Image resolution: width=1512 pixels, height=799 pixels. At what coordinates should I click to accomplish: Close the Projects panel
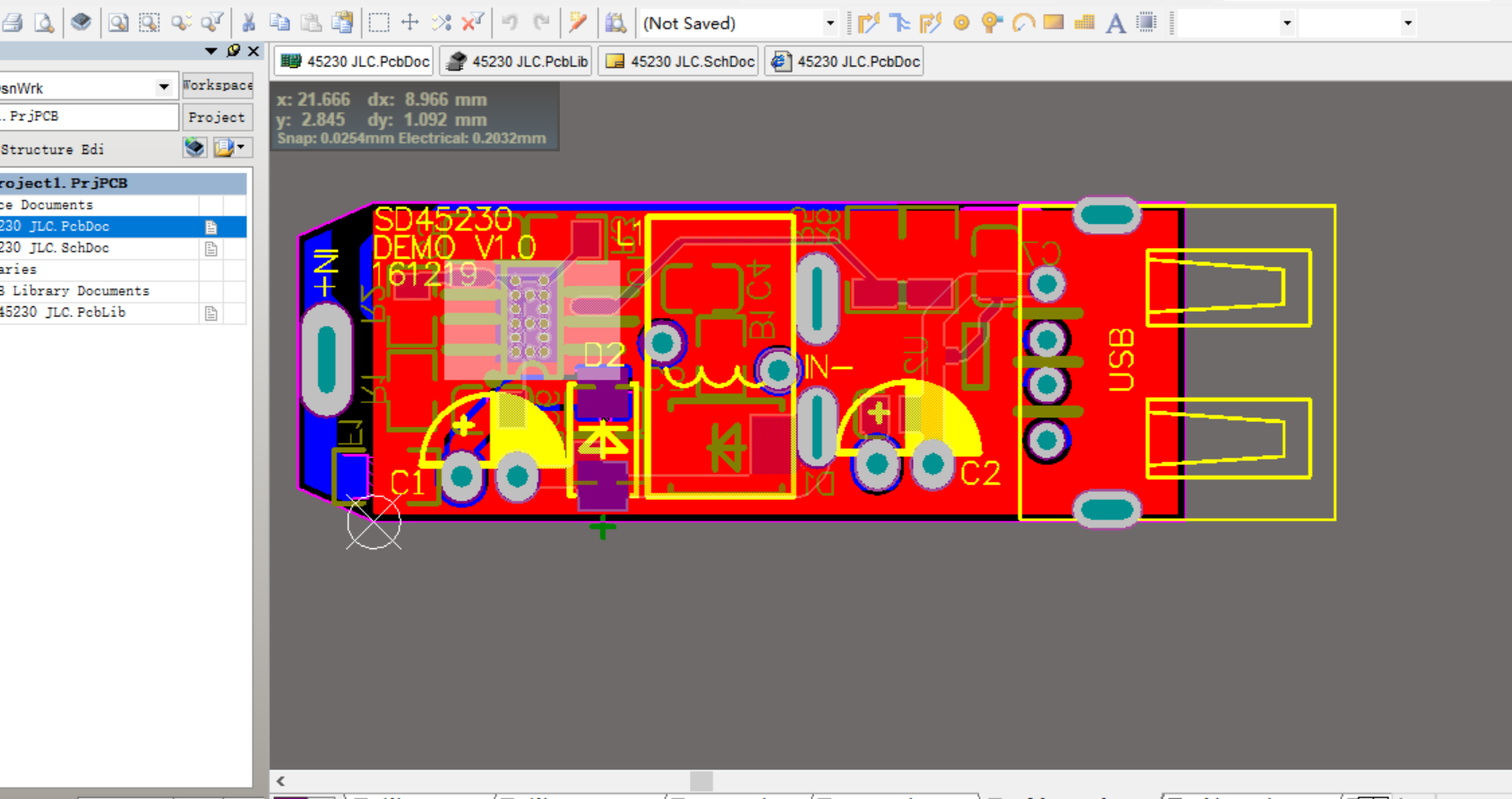253,51
